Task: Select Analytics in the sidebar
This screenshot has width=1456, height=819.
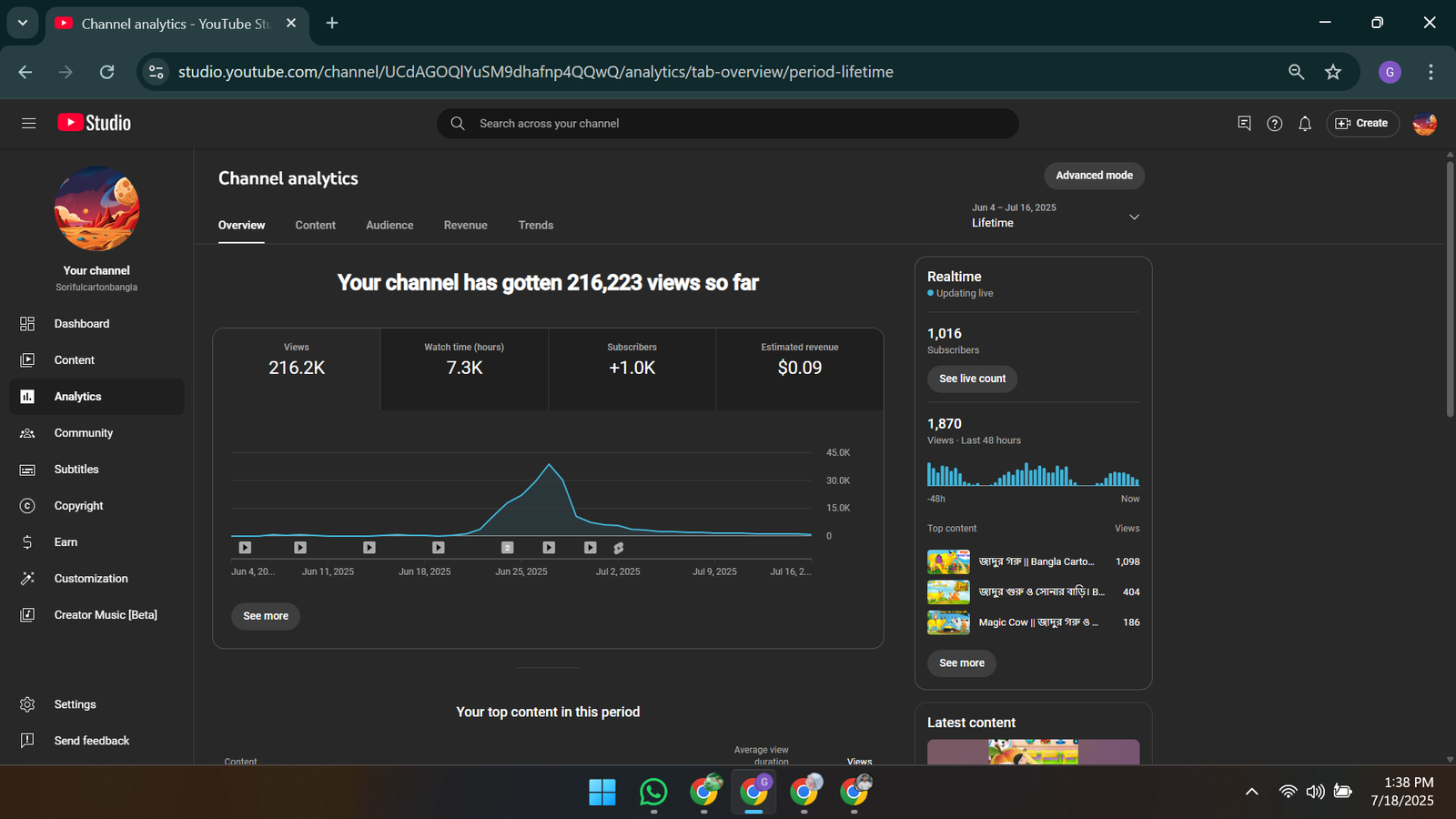Action: pos(96,397)
